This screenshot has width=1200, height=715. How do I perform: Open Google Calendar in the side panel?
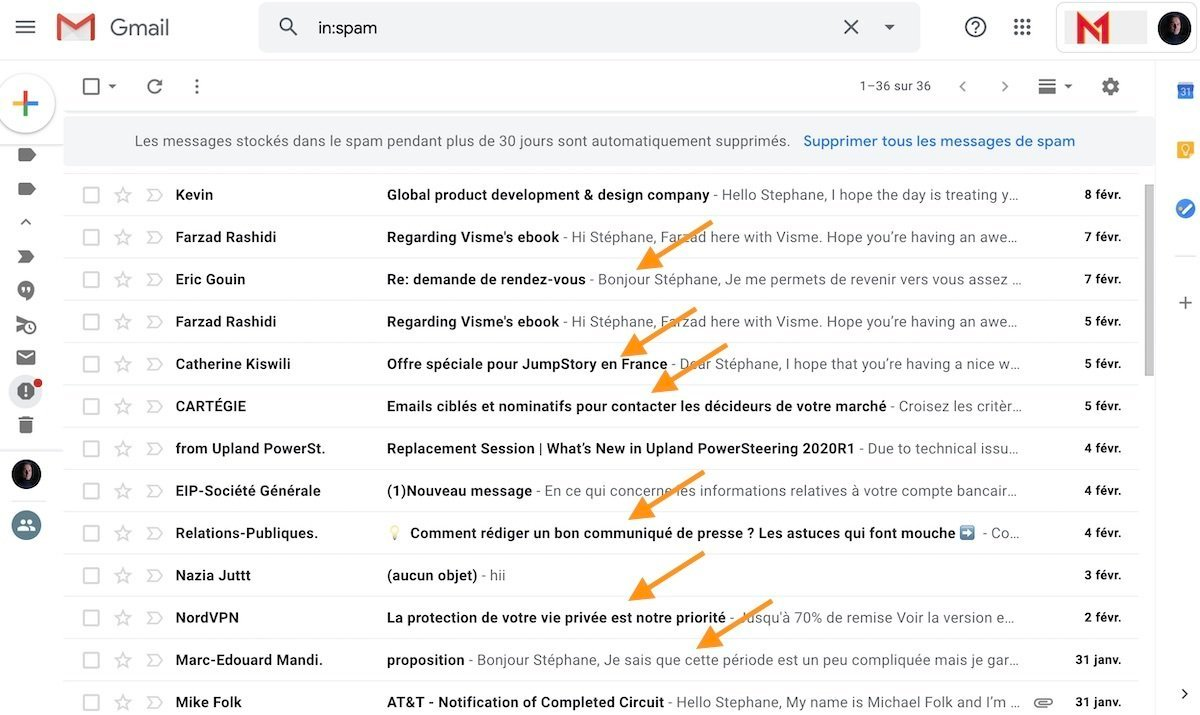point(1185,90)
